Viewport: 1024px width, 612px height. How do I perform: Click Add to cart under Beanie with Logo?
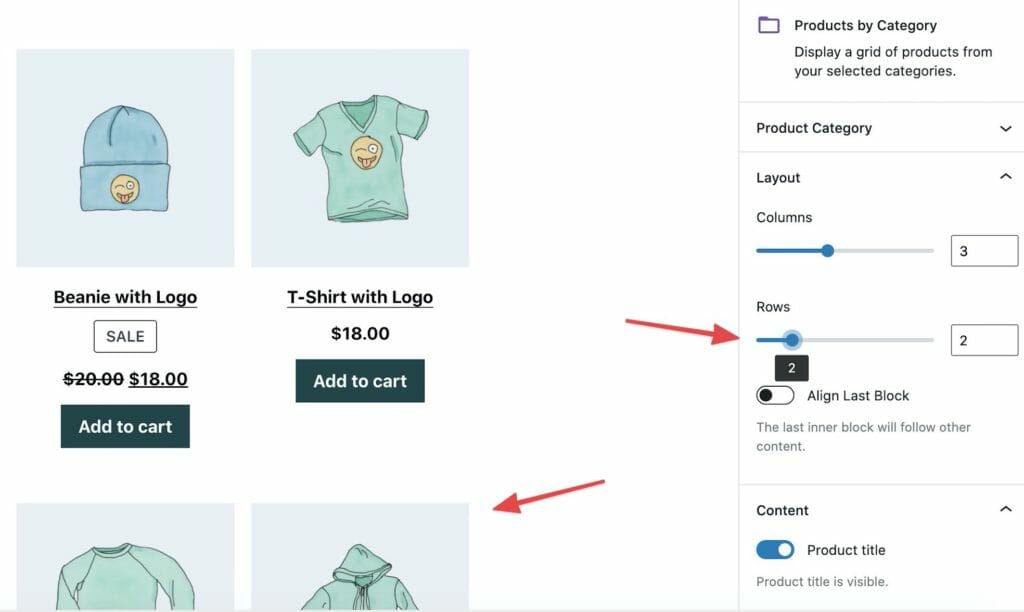click(125, 425)
